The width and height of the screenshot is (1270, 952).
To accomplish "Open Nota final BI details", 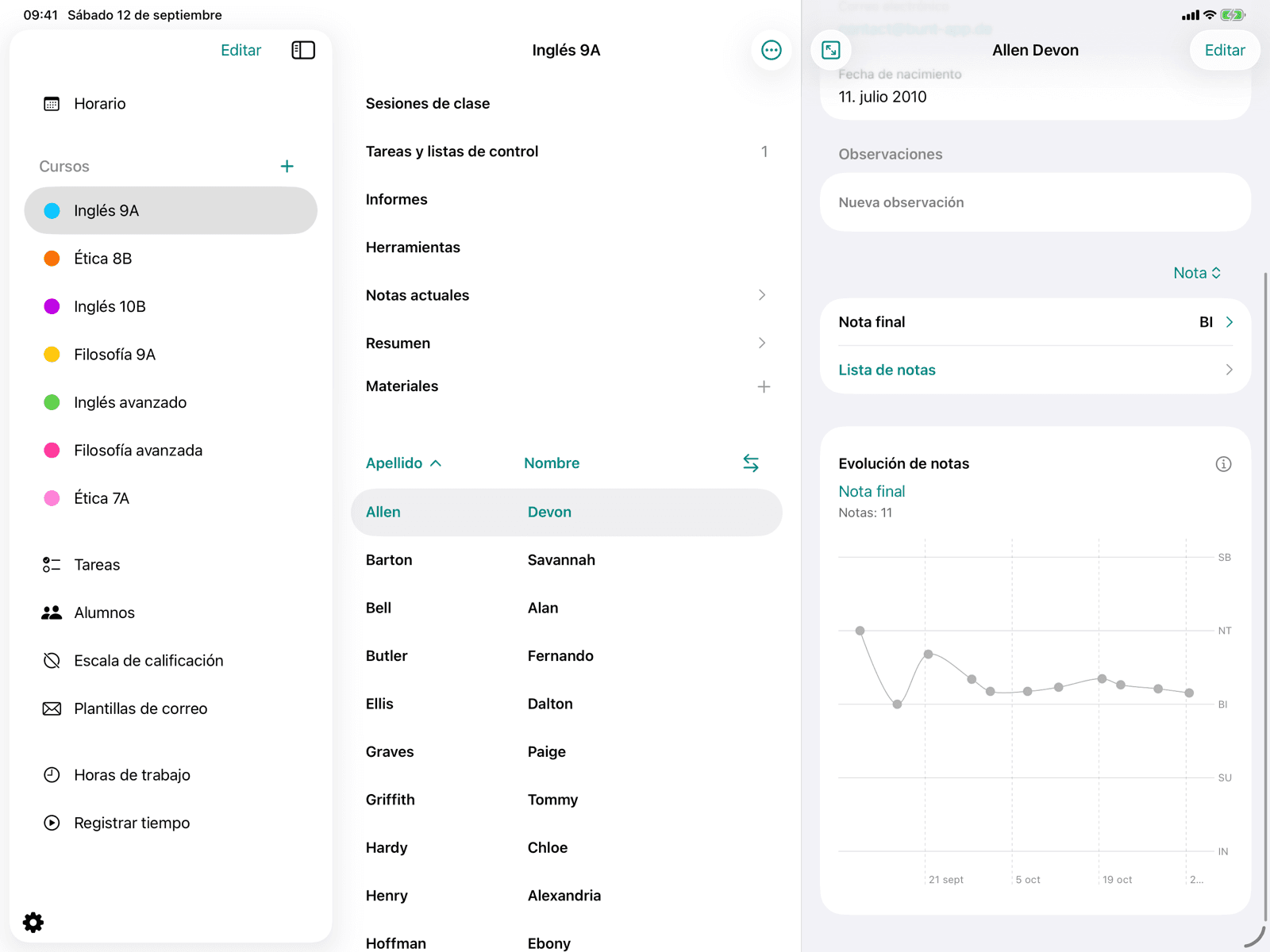I will pyautogui.click(x=1035, y=322).
